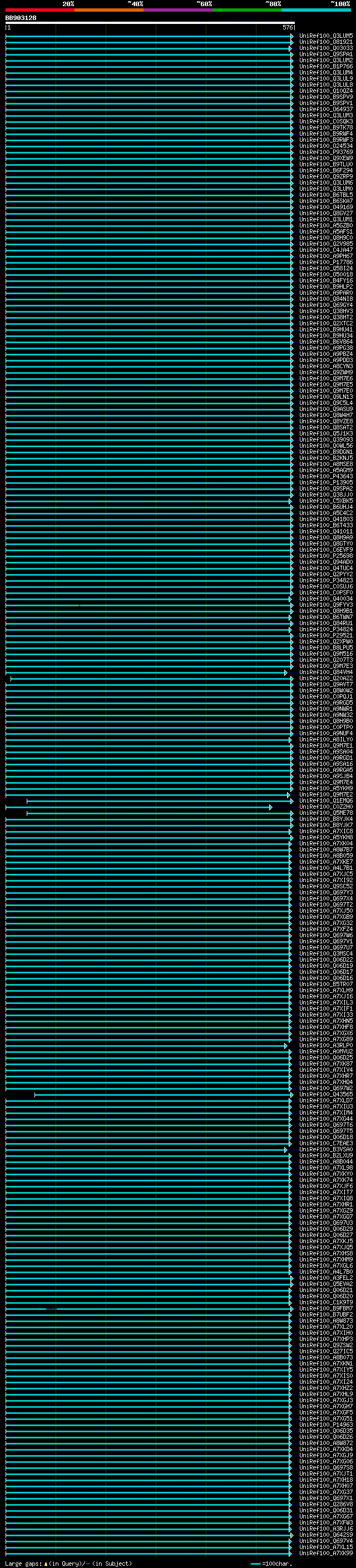Click the UniRef100_B1P766 label

(x=325, y=66)
